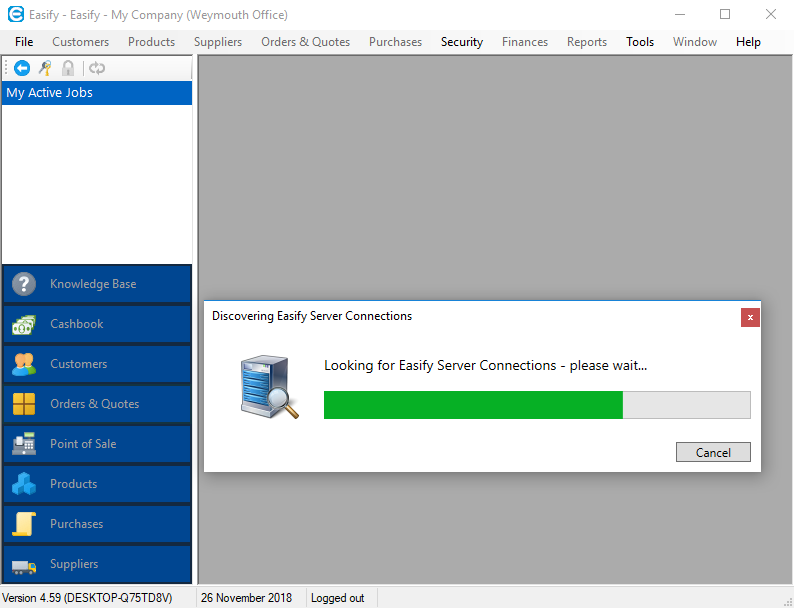
Task: Open the Finances menu
Action: 525,42
